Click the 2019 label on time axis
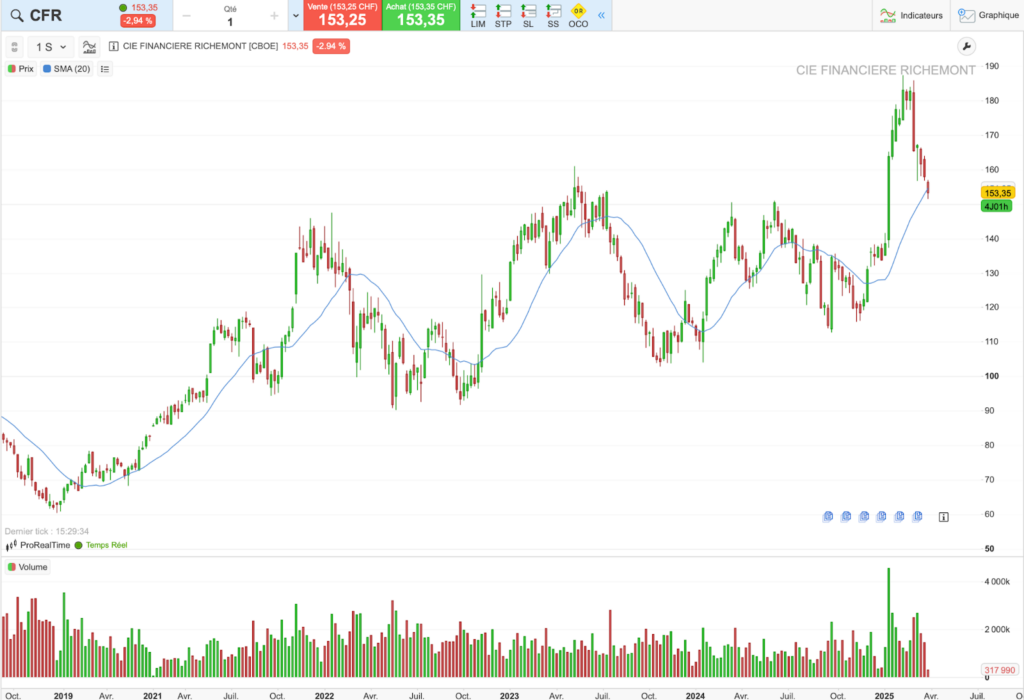This screenshot has height=700, width=1024. [63, 695]
